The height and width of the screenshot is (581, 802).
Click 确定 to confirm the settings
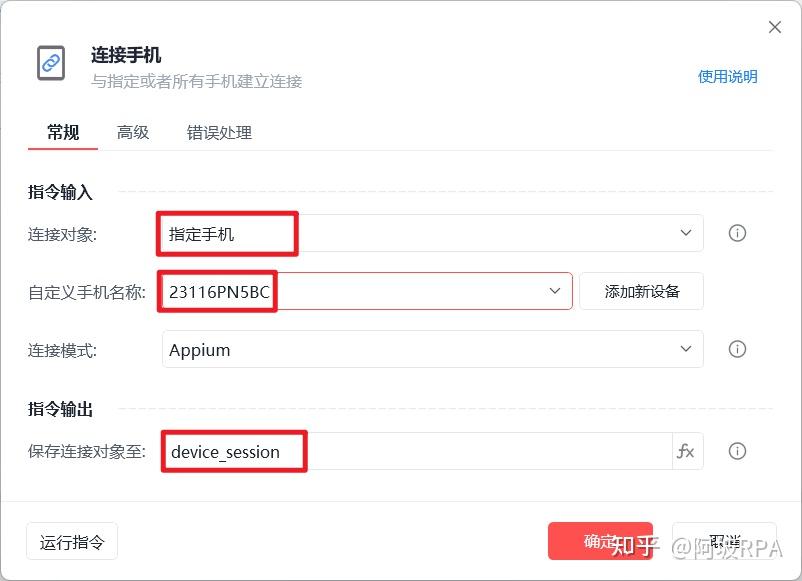click(600, 540)
